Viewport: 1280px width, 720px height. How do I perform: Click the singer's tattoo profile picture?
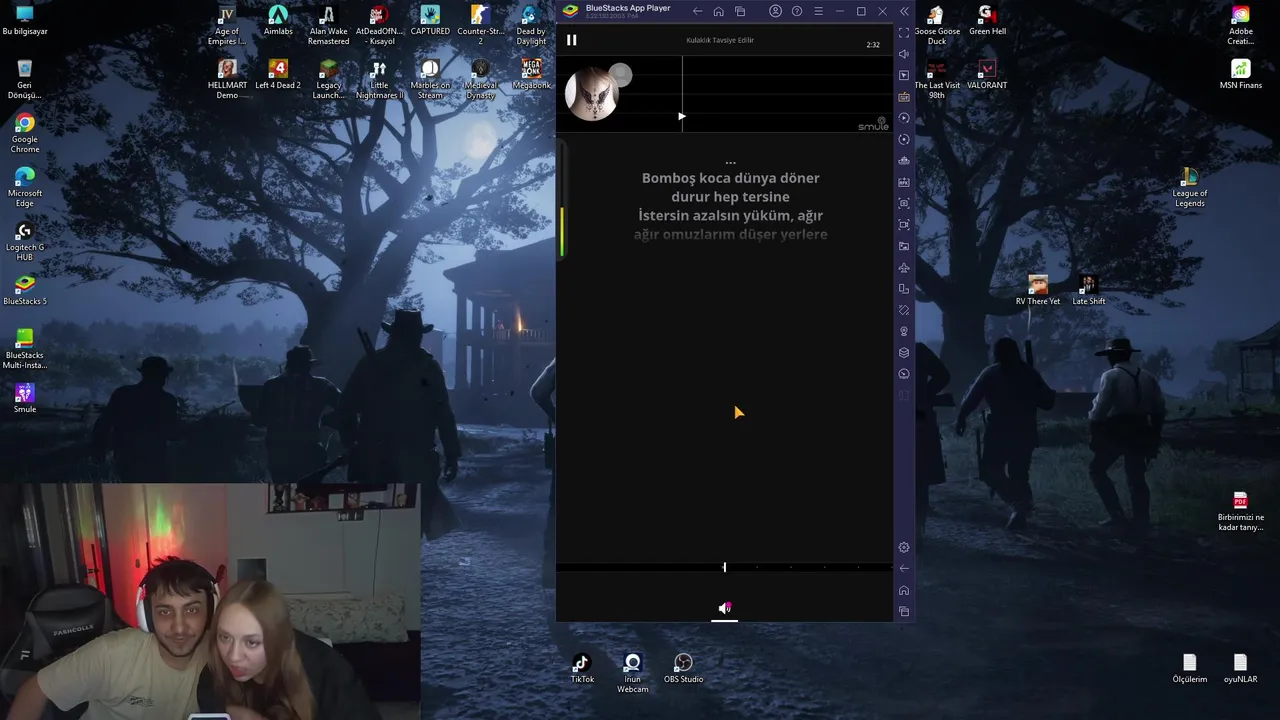point(591,95)
